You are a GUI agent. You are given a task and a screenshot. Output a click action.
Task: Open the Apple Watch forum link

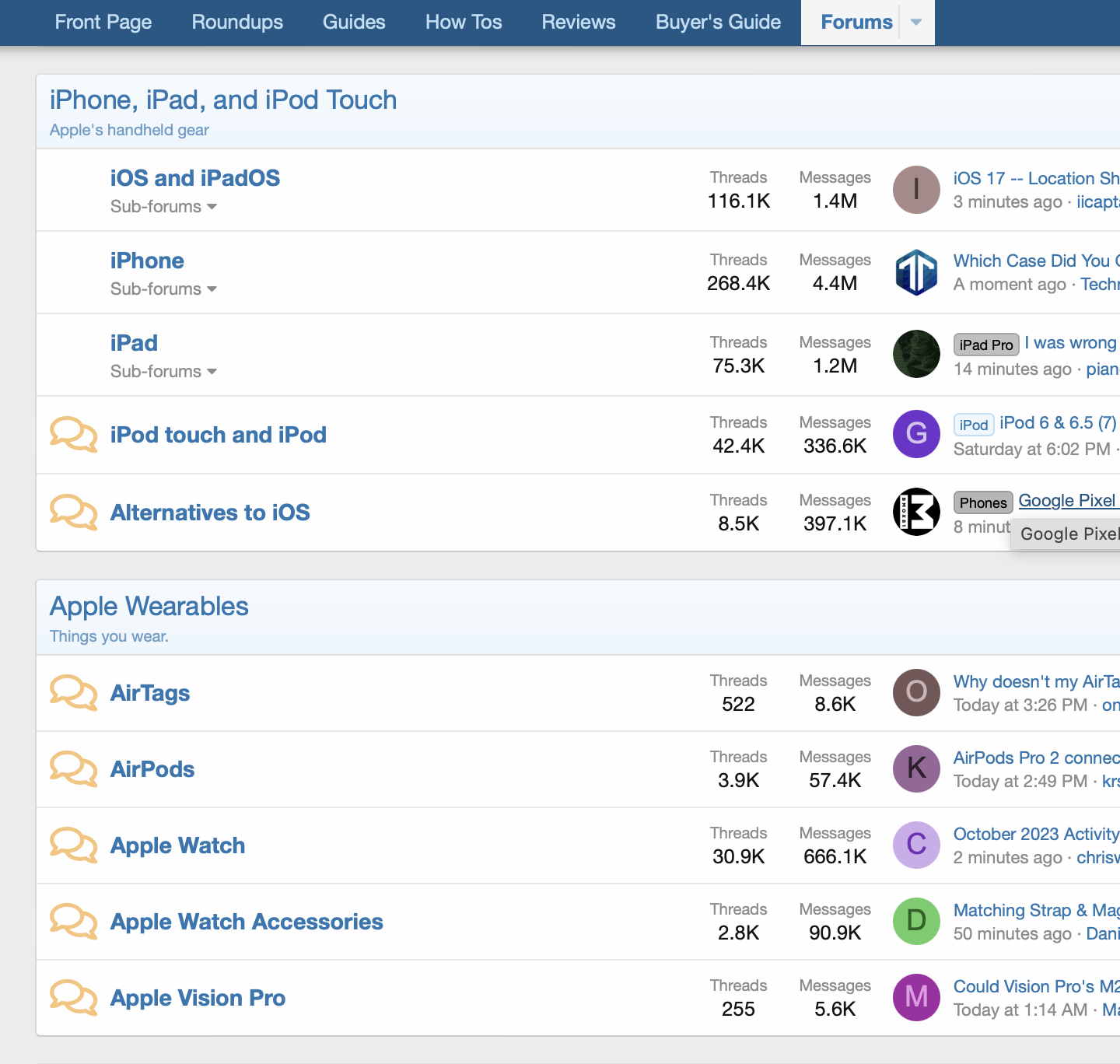coord(177,845)
